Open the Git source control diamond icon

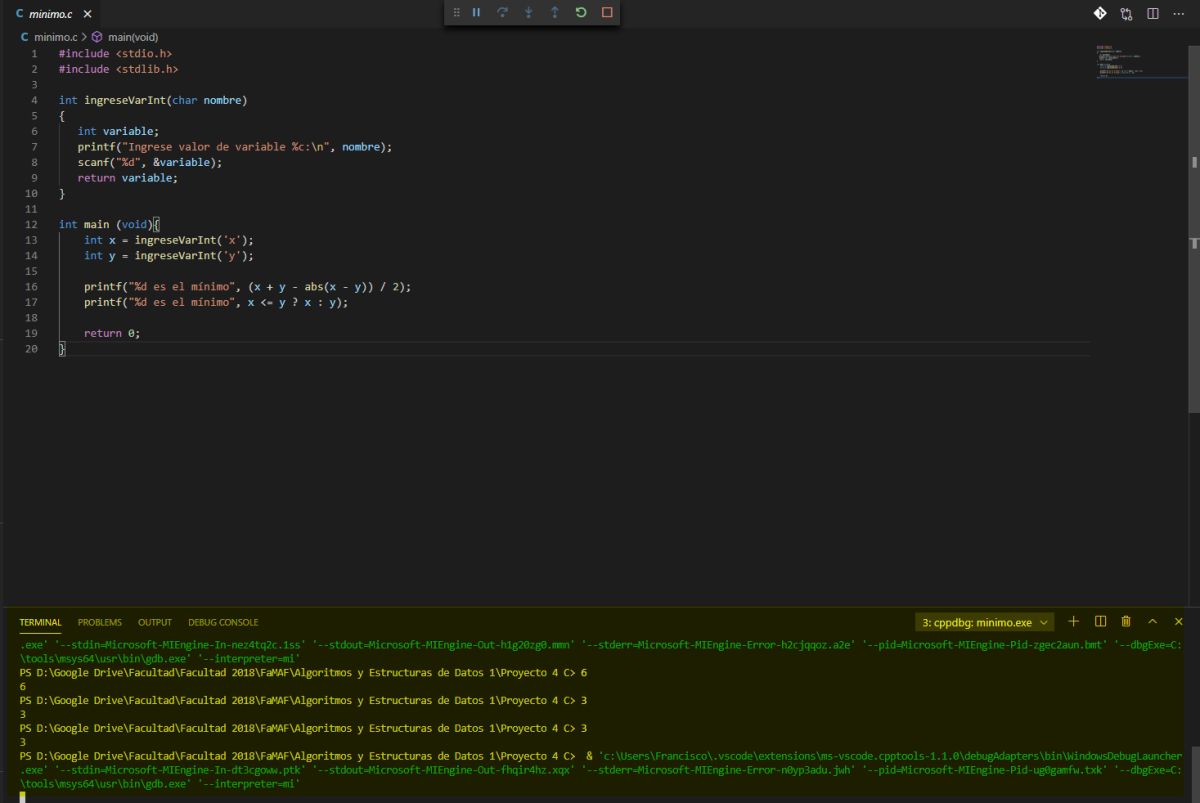tap(1100, 13)
